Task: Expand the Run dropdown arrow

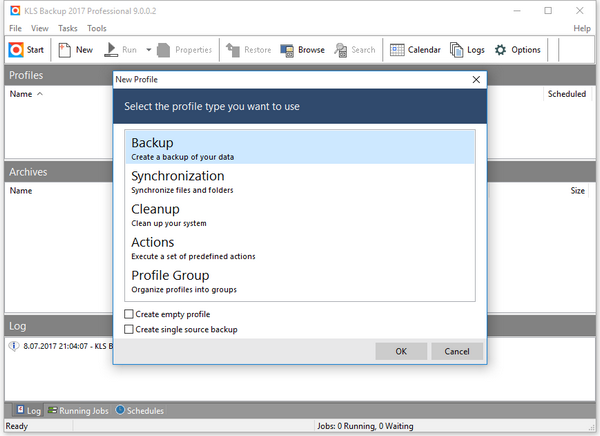Action: point(149,49)
